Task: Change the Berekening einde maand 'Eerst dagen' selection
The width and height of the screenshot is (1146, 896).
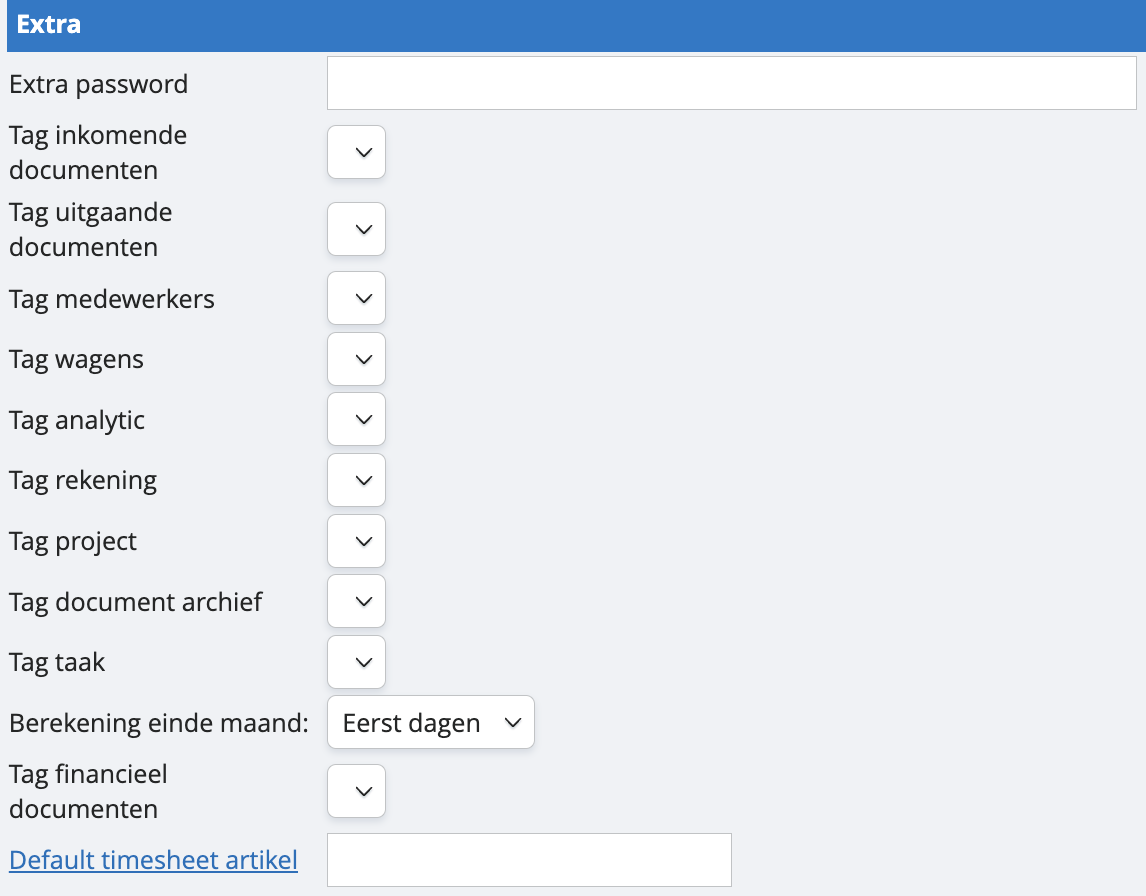Action: pyautogui.click(x=431, y=722)
